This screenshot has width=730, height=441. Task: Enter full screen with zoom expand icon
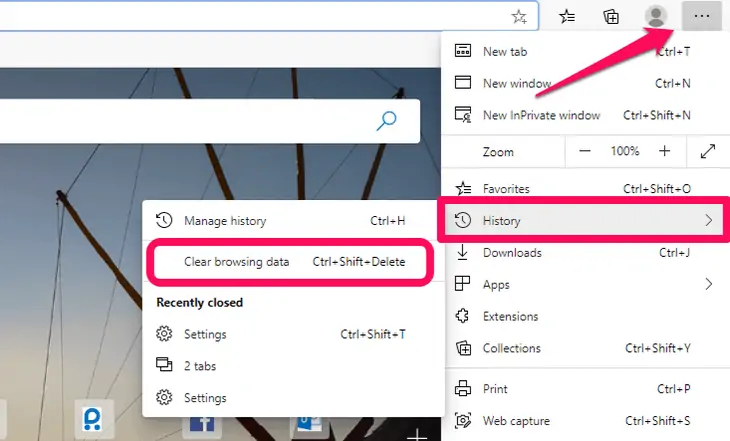pos(708,151)
